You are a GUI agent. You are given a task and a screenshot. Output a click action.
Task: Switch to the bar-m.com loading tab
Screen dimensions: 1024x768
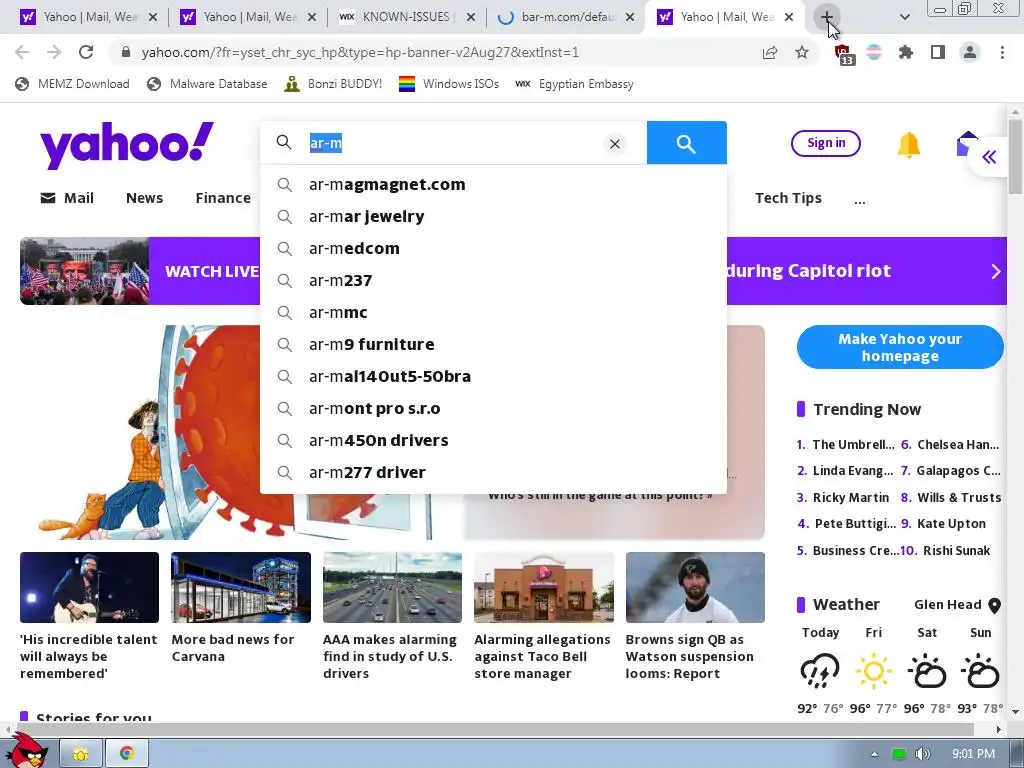(x=566, y=17)
